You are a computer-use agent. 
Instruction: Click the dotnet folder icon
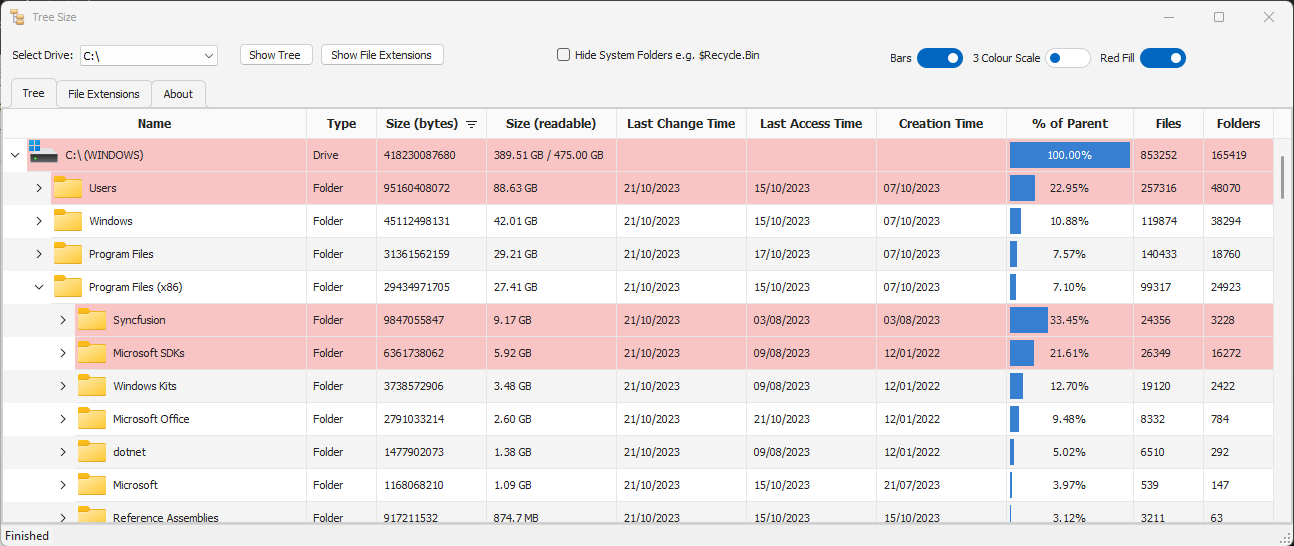tap(91, 452)
